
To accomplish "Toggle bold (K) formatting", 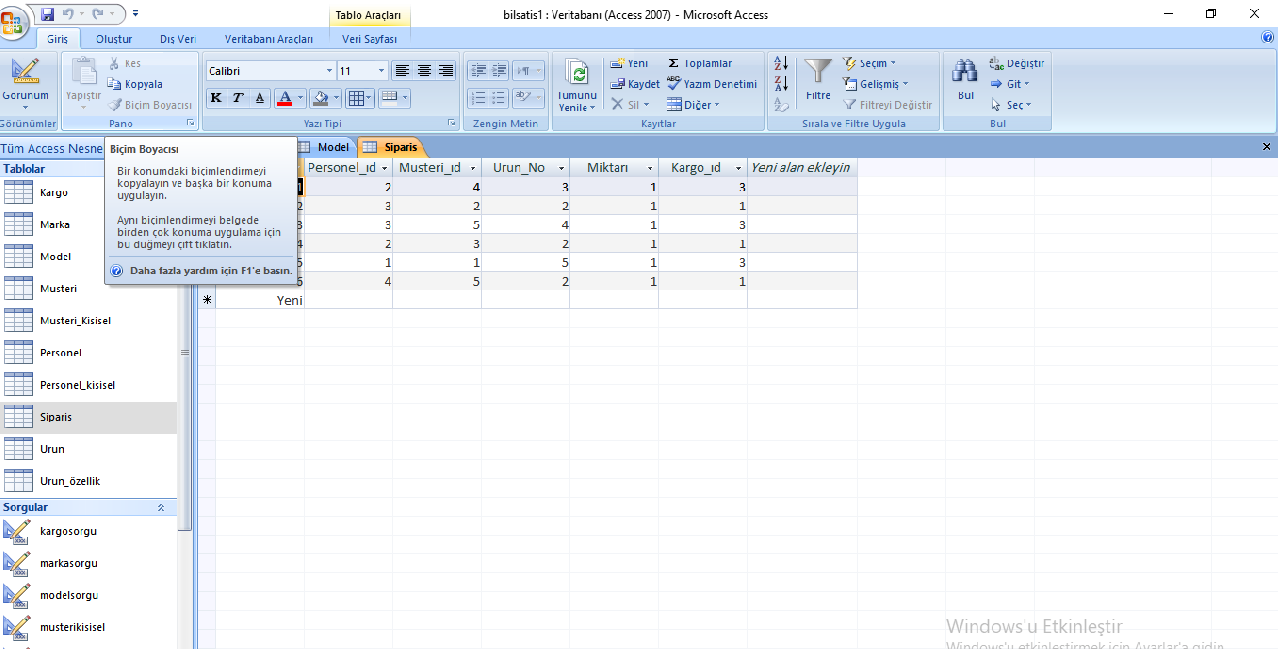I will [216, 98].
